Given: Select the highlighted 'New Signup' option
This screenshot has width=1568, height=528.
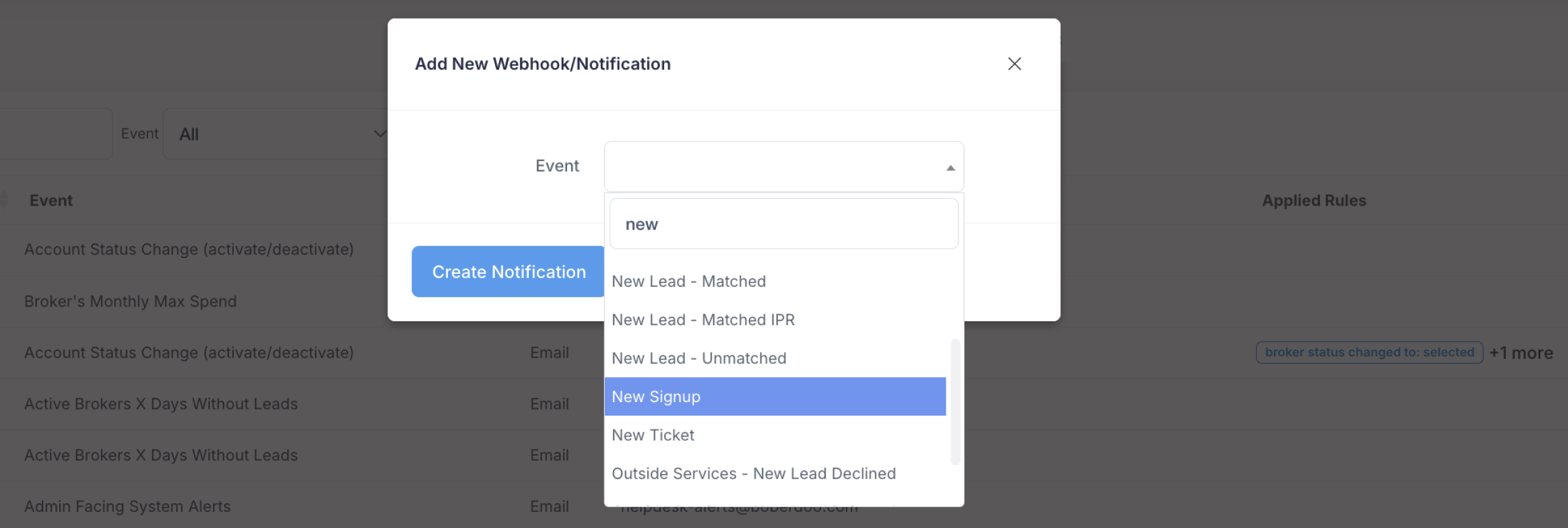Looking at the screenshot, I should click(x=656, y=397).
